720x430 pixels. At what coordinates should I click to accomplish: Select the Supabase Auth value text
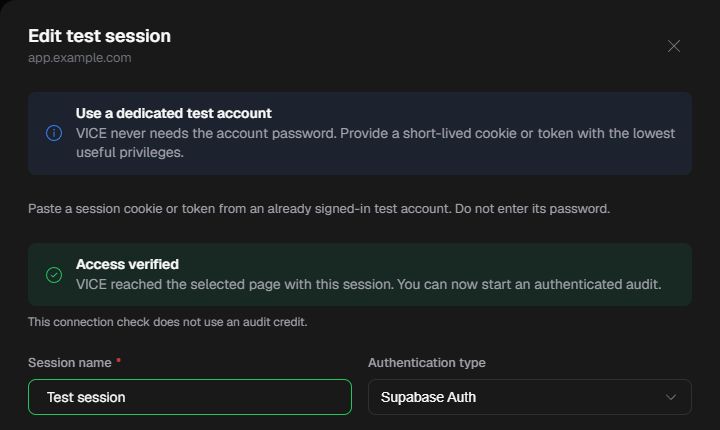point(428,397)
